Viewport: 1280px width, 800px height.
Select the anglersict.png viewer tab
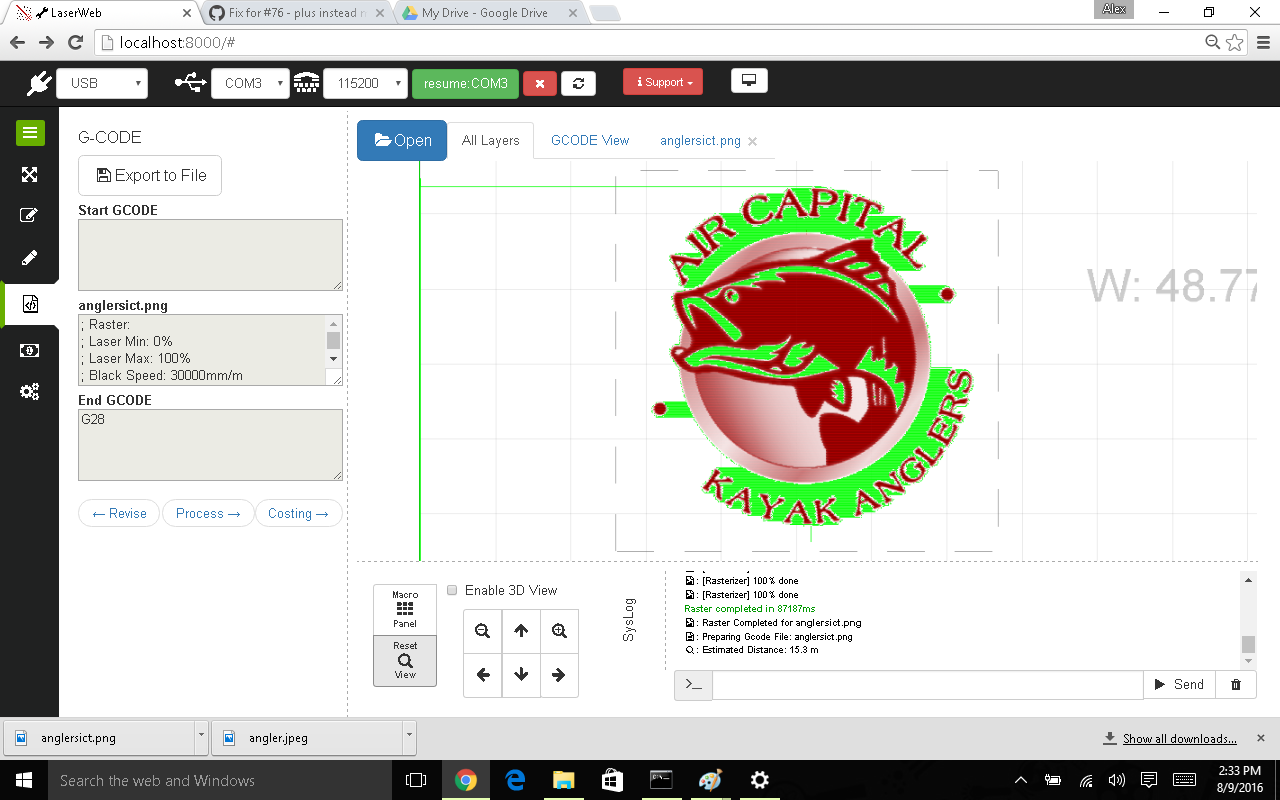click(x=700, y=141)
